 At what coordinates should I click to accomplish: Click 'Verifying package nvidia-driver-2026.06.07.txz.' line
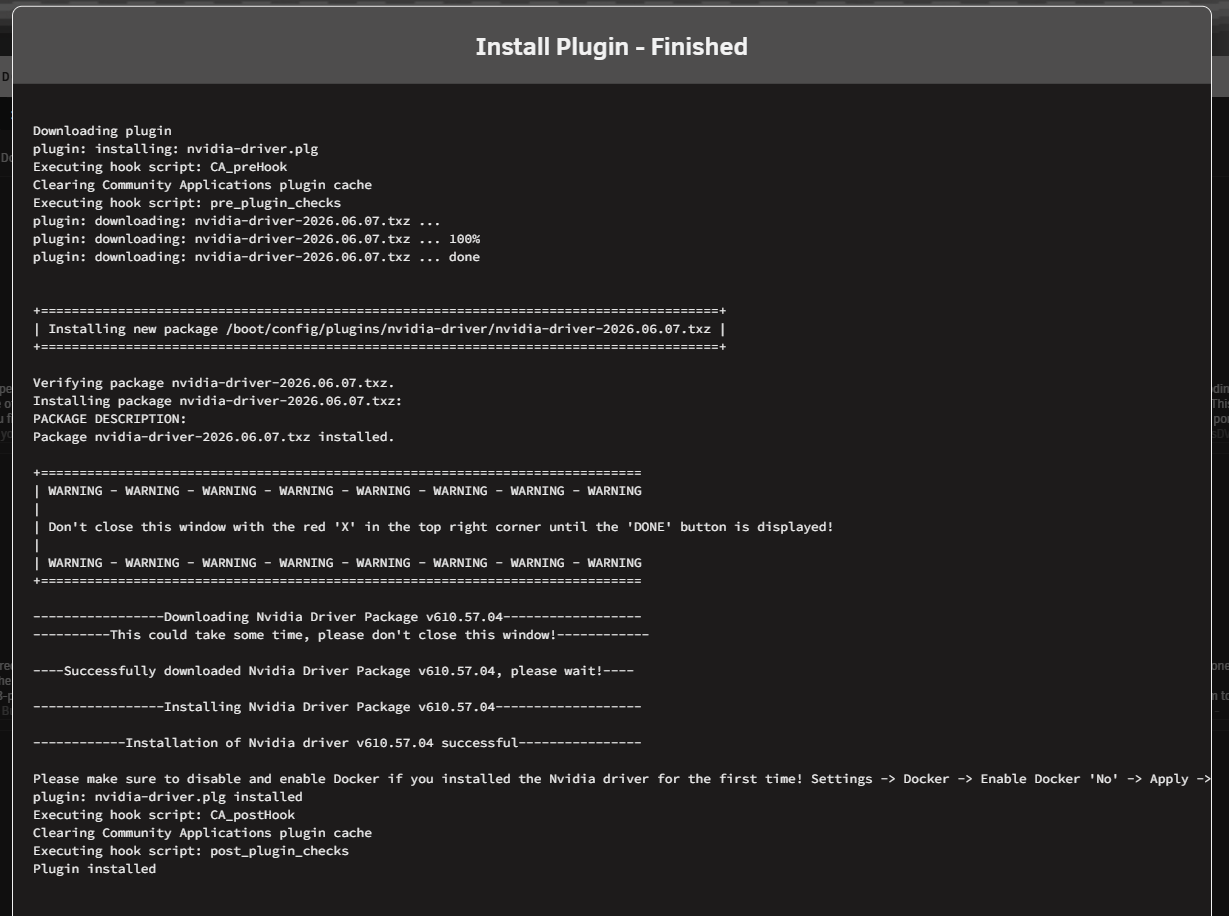coord(214,383)
